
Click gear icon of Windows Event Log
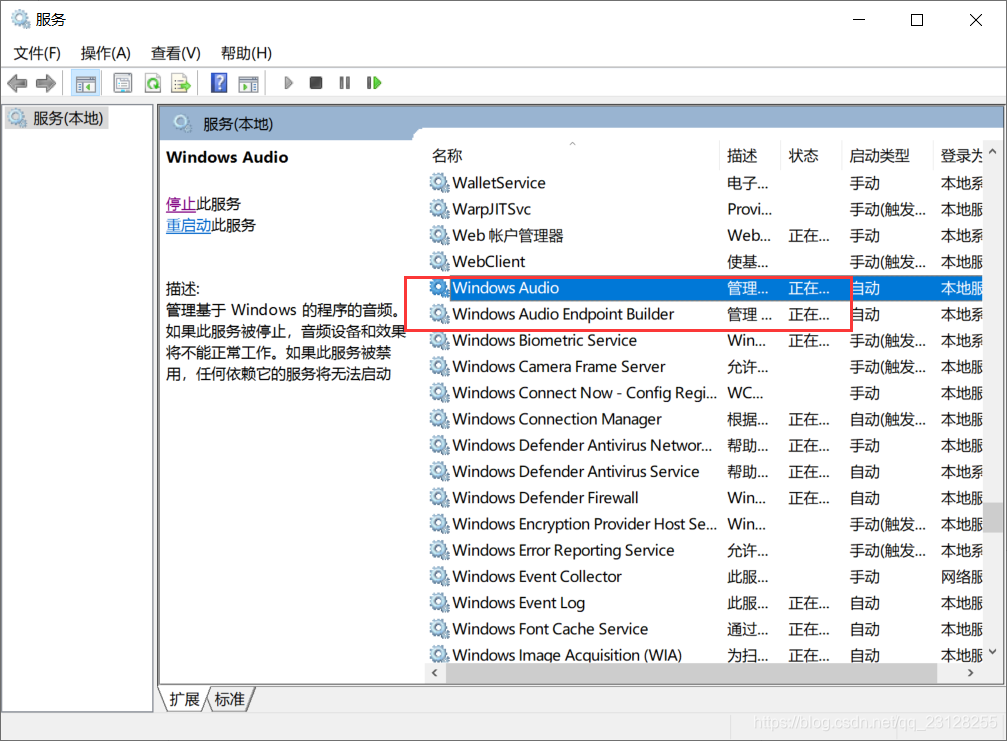click(x=439, y=603)
